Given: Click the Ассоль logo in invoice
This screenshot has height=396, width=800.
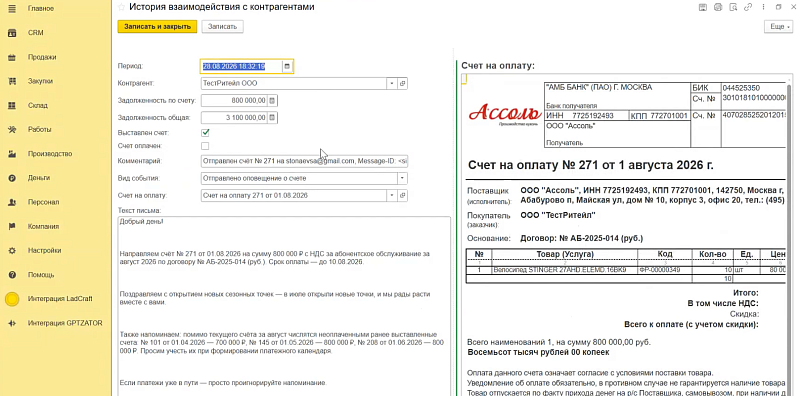Looking at the screenshot, I should [505, 114].
